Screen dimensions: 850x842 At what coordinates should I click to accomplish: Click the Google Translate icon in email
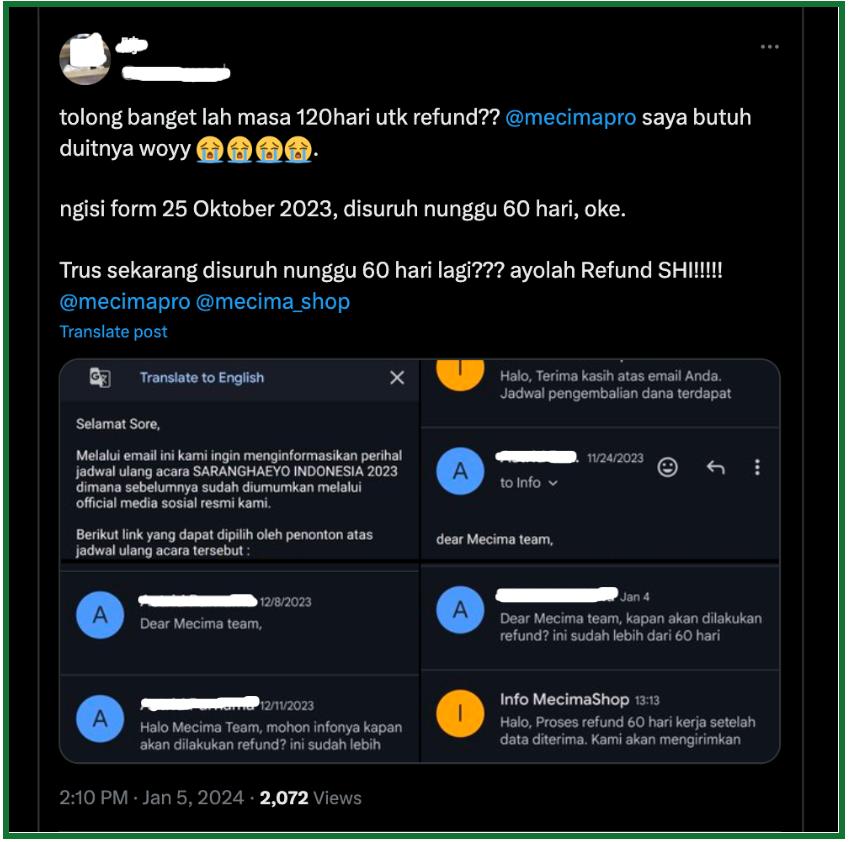click(100, 377)
